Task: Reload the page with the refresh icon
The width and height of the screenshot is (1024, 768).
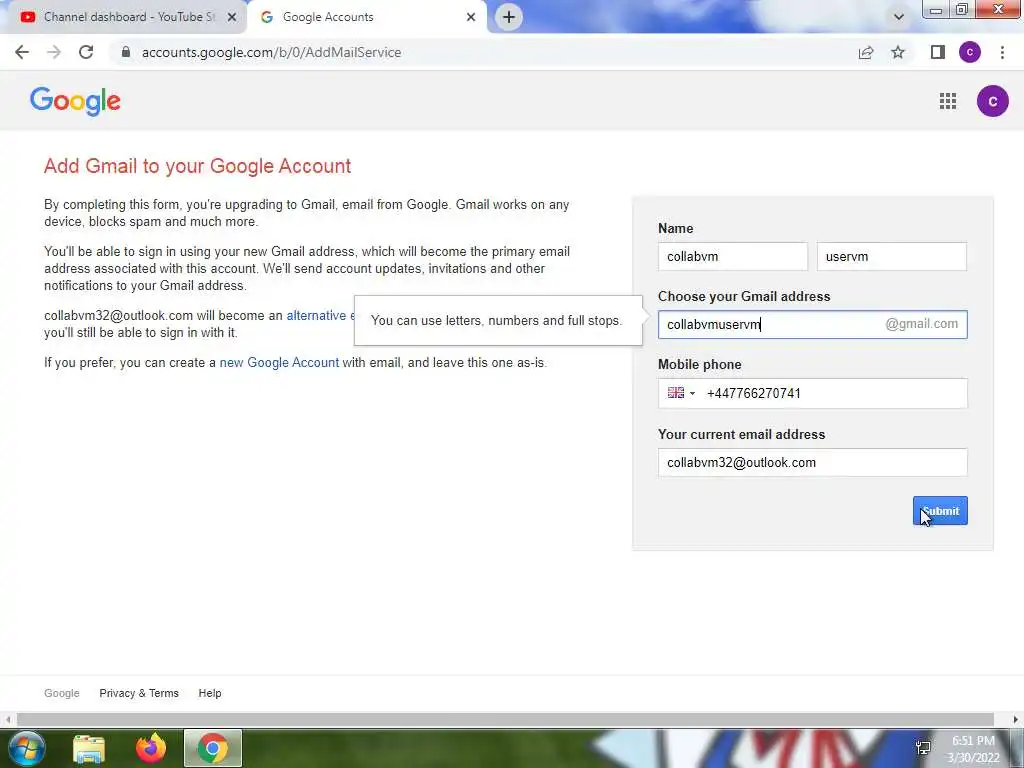Action: [x=86, y=52]
